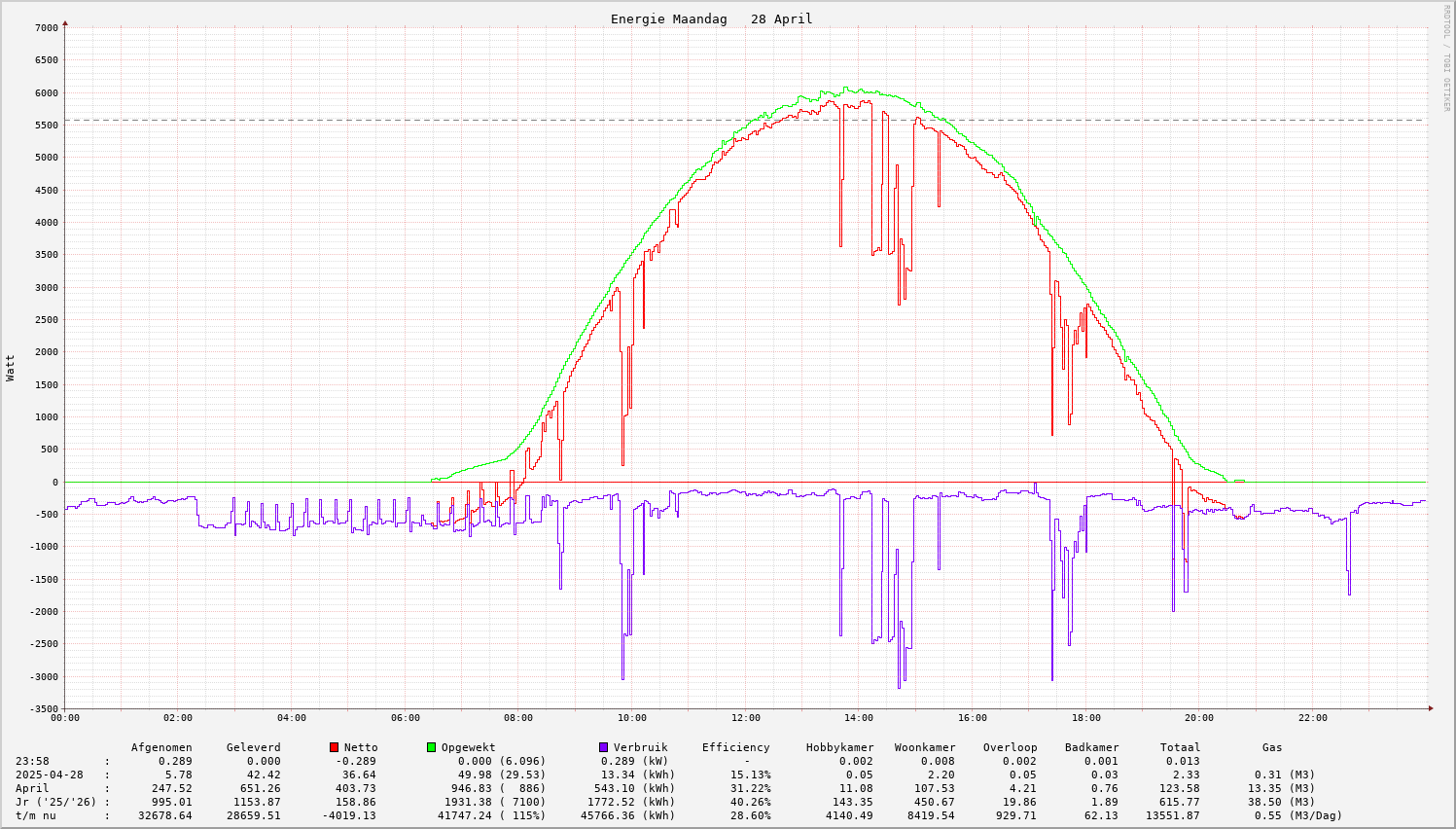The height and width of the screenshot is (829, 1456).
Task: Click the 7000 value on y-axis
Action: coord(46,27)
